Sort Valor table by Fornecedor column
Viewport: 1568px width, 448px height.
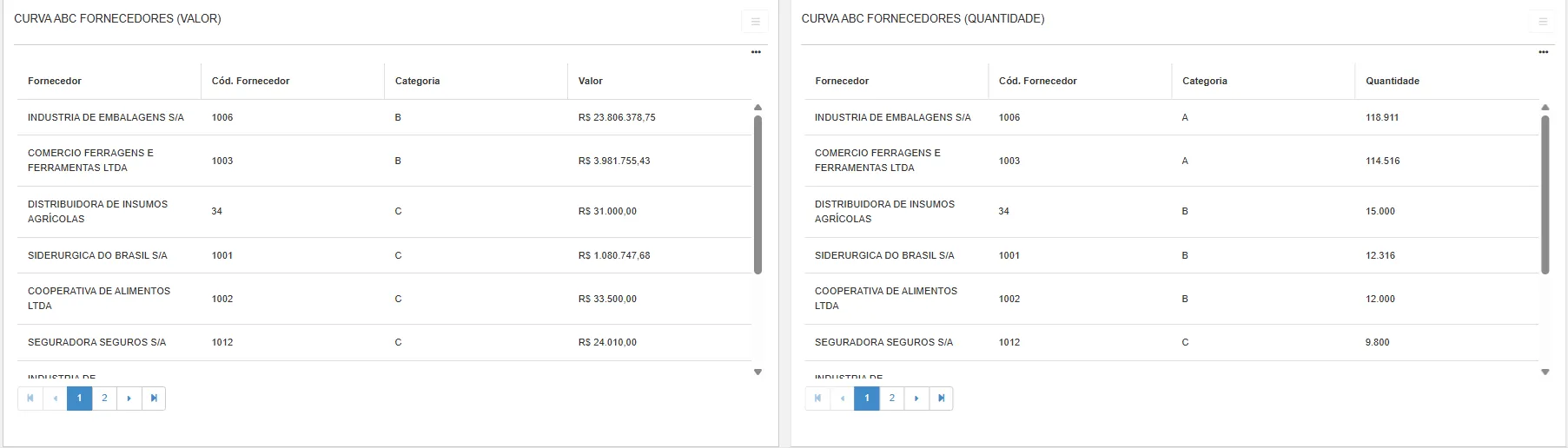click(x=55, y=81)
